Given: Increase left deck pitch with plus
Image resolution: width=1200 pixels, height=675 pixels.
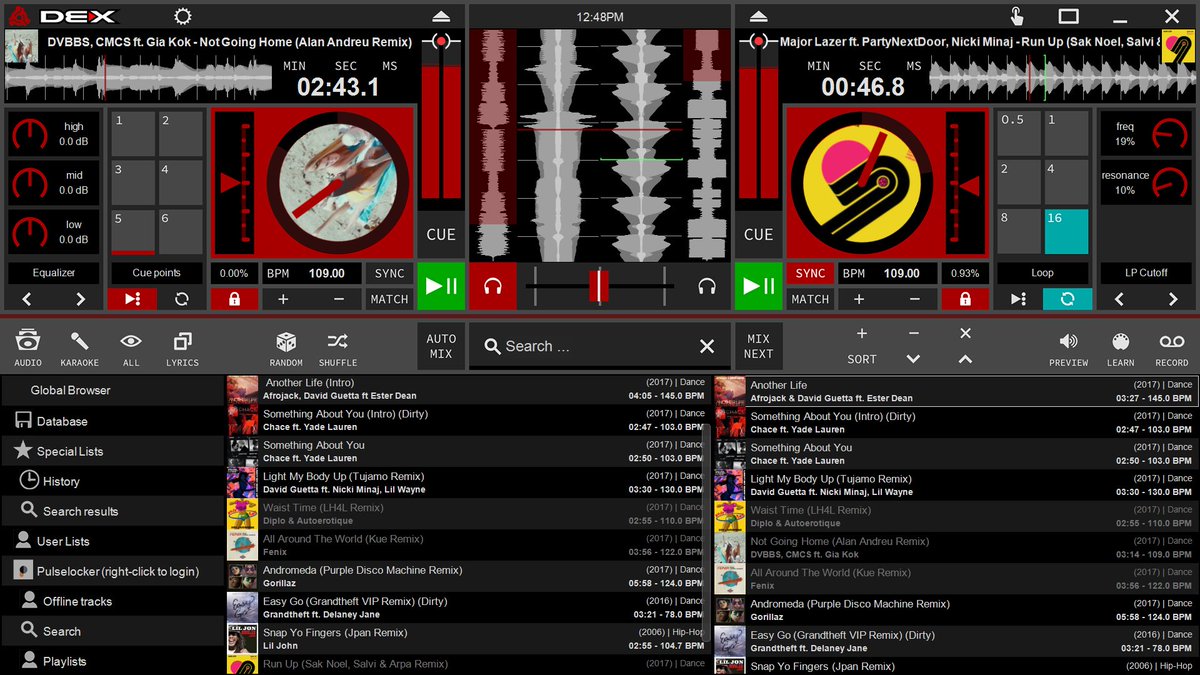Looking at the screenshot, I should [x=283, y=299].
